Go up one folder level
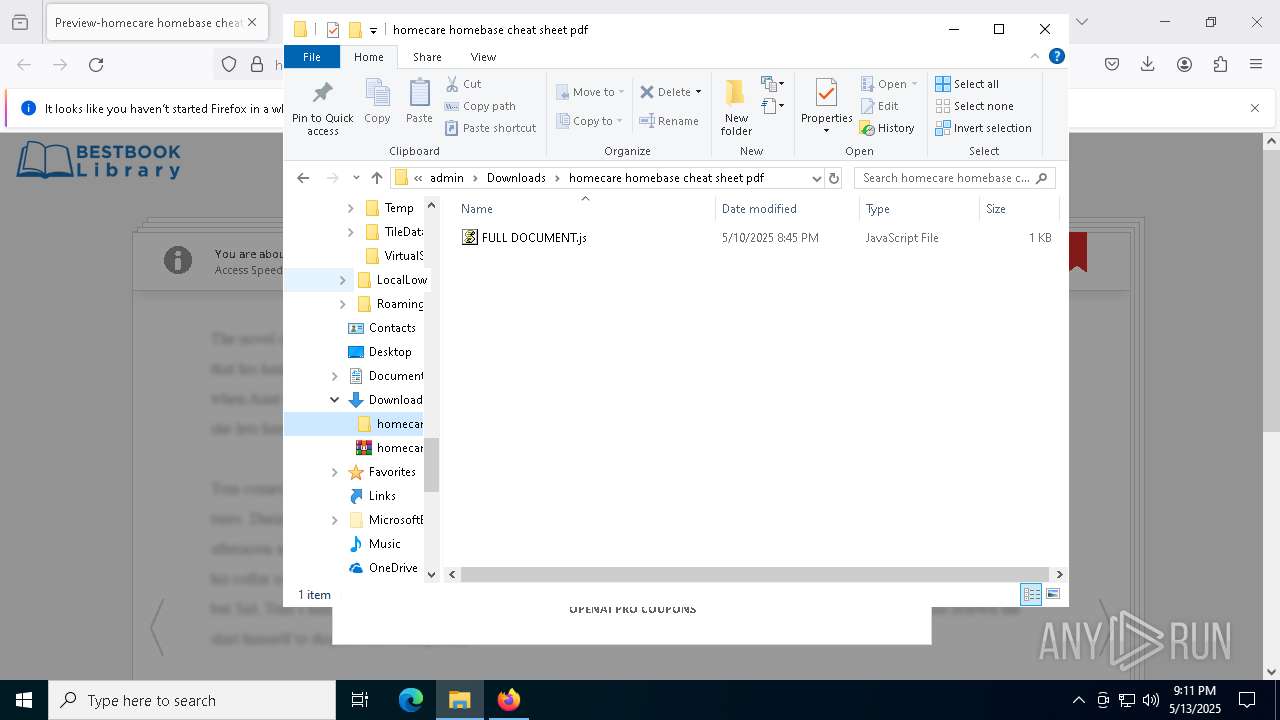 (376, 178)
